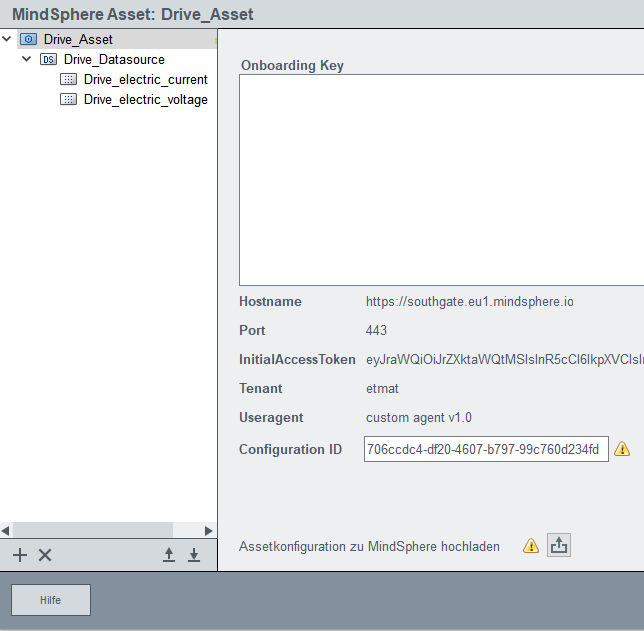Click warning icon beside upload button
The height and width of the screenshot is (631, 644).
531,546
